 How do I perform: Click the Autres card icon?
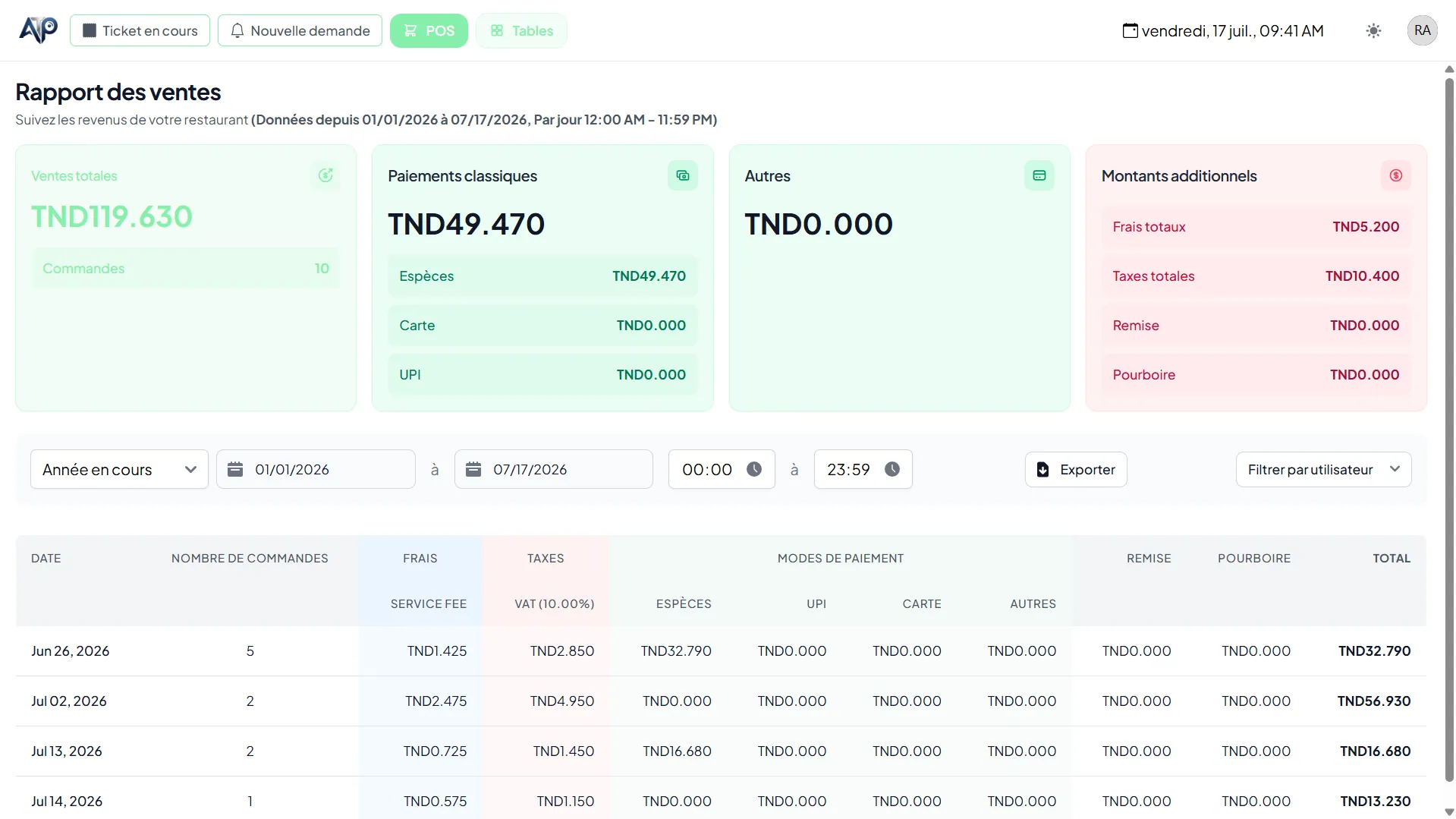pos(1039,175)
